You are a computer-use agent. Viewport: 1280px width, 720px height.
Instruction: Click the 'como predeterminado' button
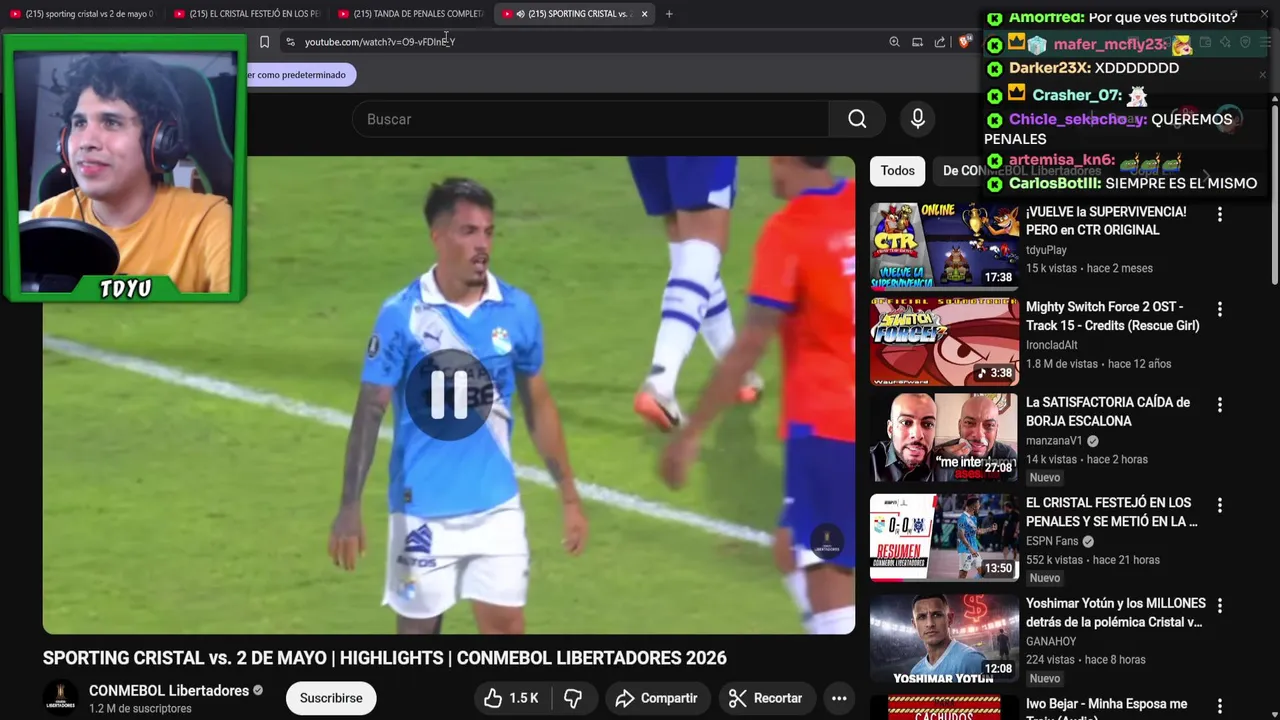click(300, 75)
